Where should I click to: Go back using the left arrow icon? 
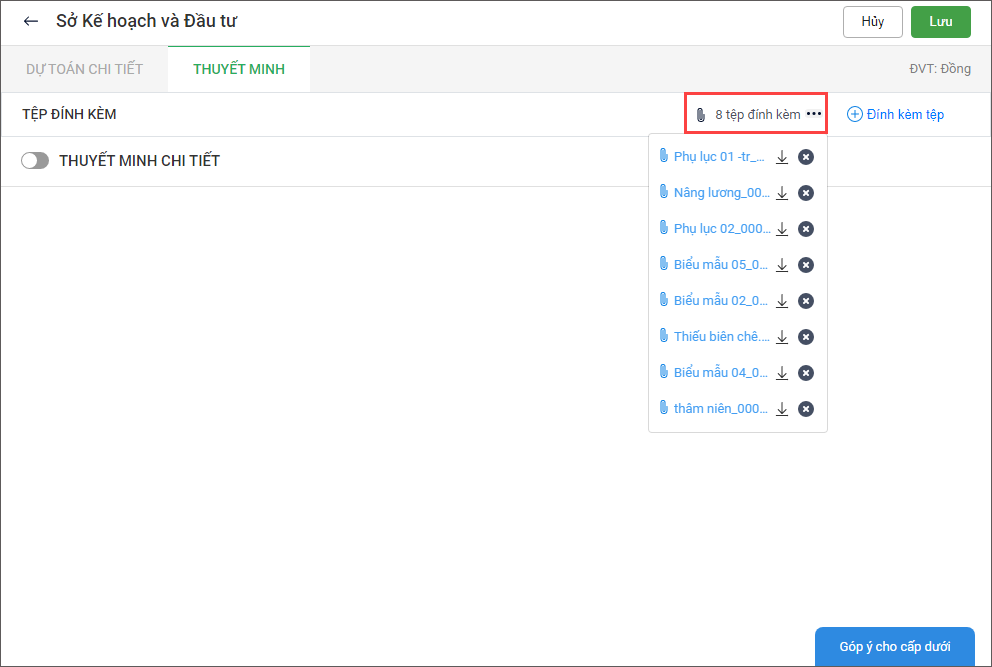pos(31,21)
